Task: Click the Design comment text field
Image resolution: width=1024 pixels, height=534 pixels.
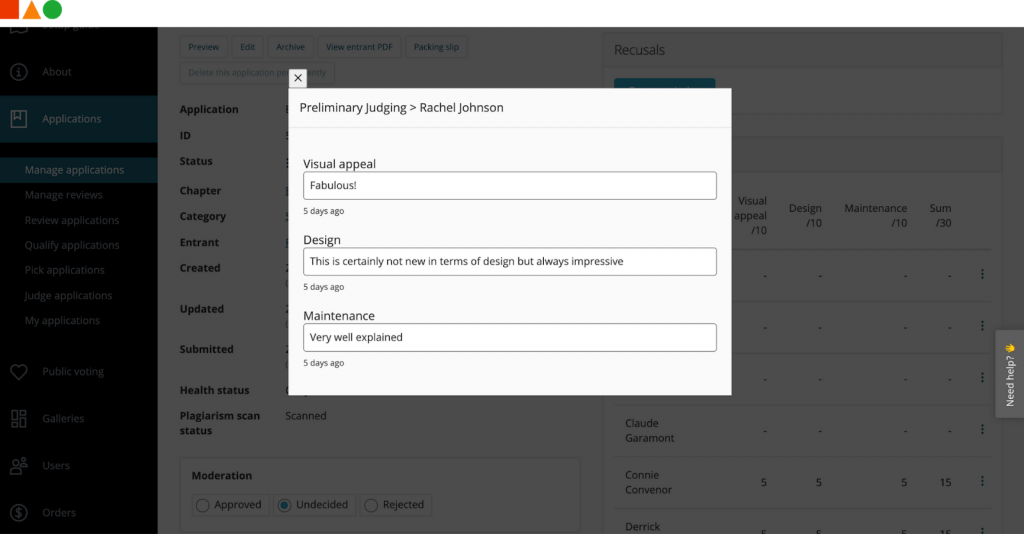Action: (x=509, y=262)
